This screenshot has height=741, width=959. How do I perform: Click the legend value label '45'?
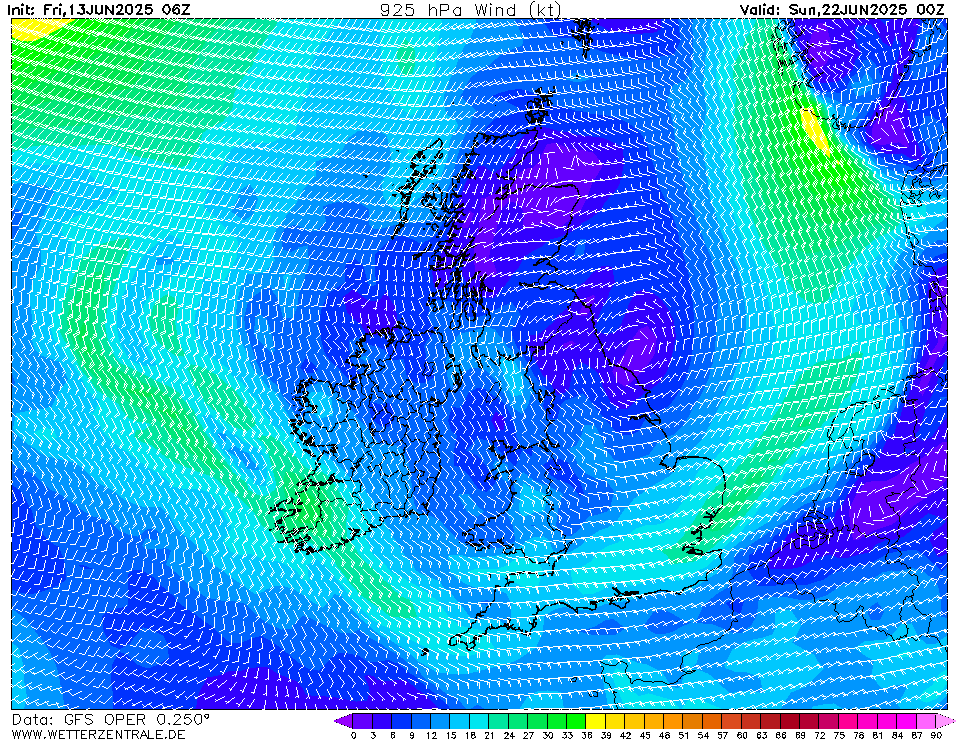(645, 735)
